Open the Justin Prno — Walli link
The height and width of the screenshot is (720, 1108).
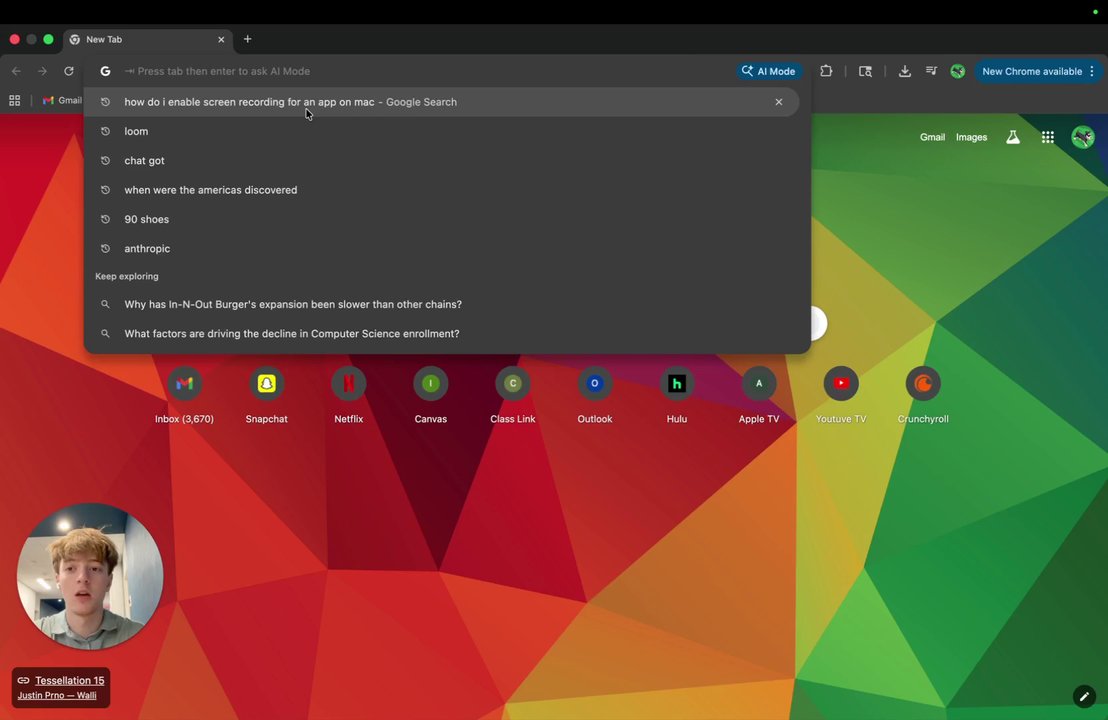point(57,695)
